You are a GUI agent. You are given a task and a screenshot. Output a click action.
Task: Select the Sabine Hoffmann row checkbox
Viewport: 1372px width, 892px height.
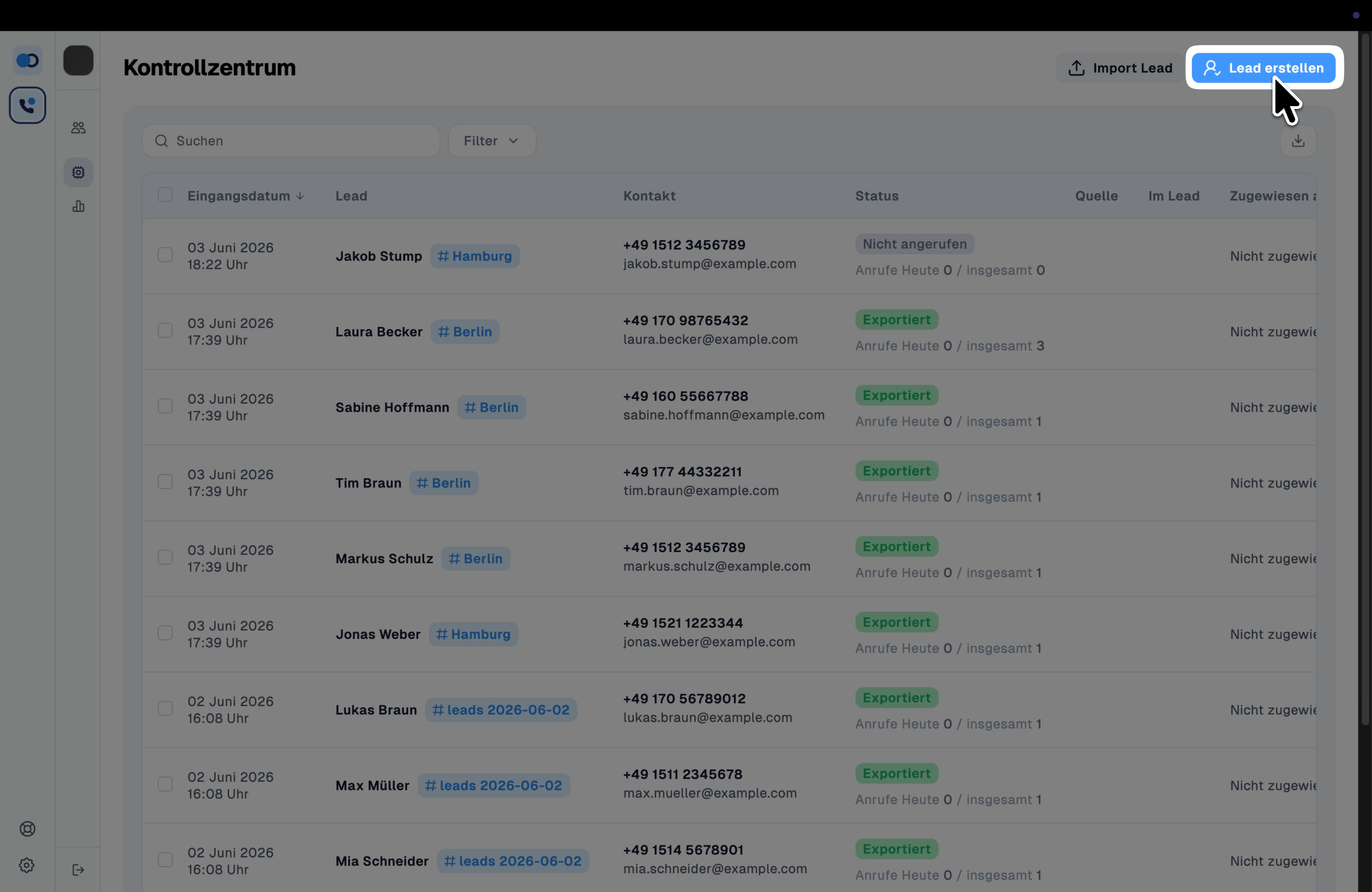pyautogui.click(x=165, y=406)
